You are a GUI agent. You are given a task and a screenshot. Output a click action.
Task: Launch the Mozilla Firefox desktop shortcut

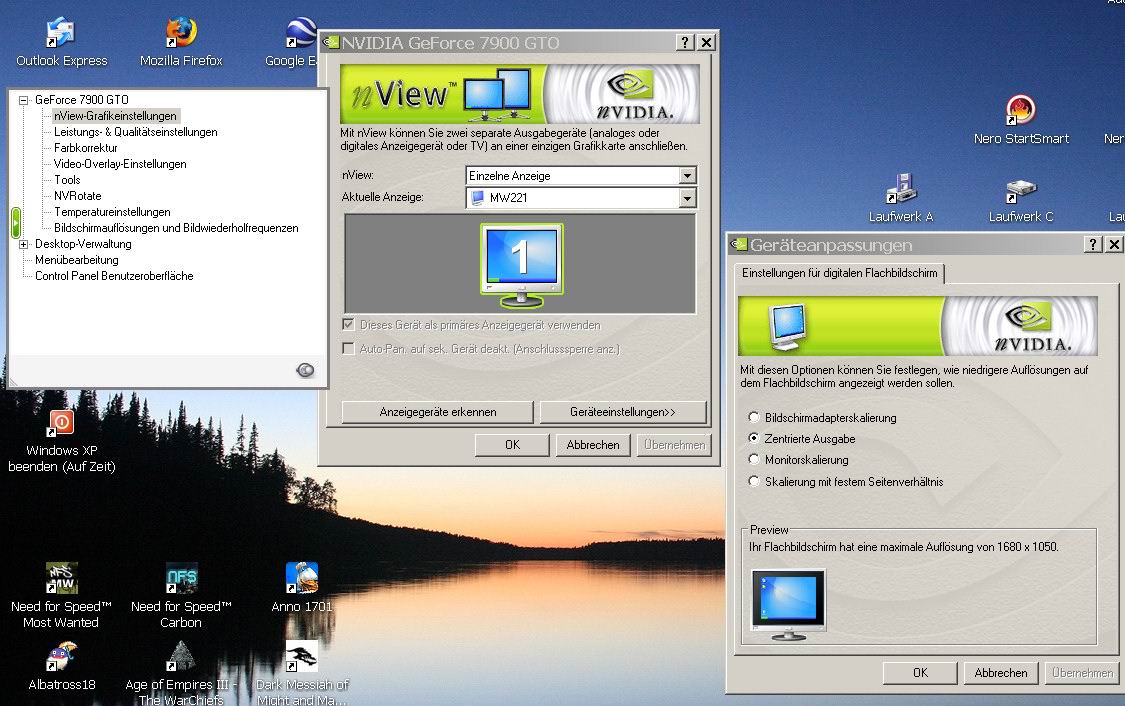click(181, 32)
